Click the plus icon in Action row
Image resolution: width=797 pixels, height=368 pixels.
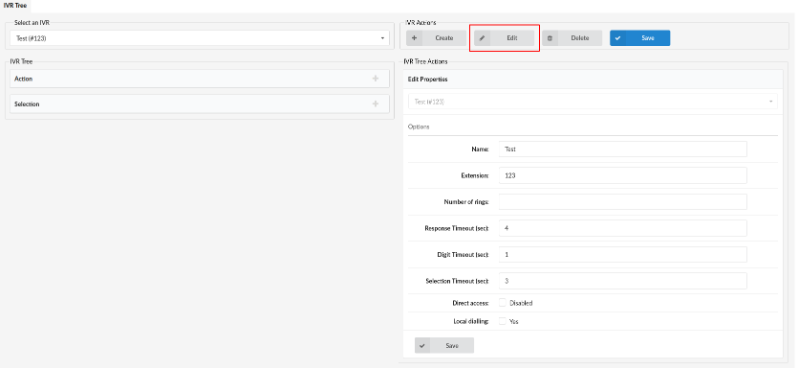tap(375, 79)
